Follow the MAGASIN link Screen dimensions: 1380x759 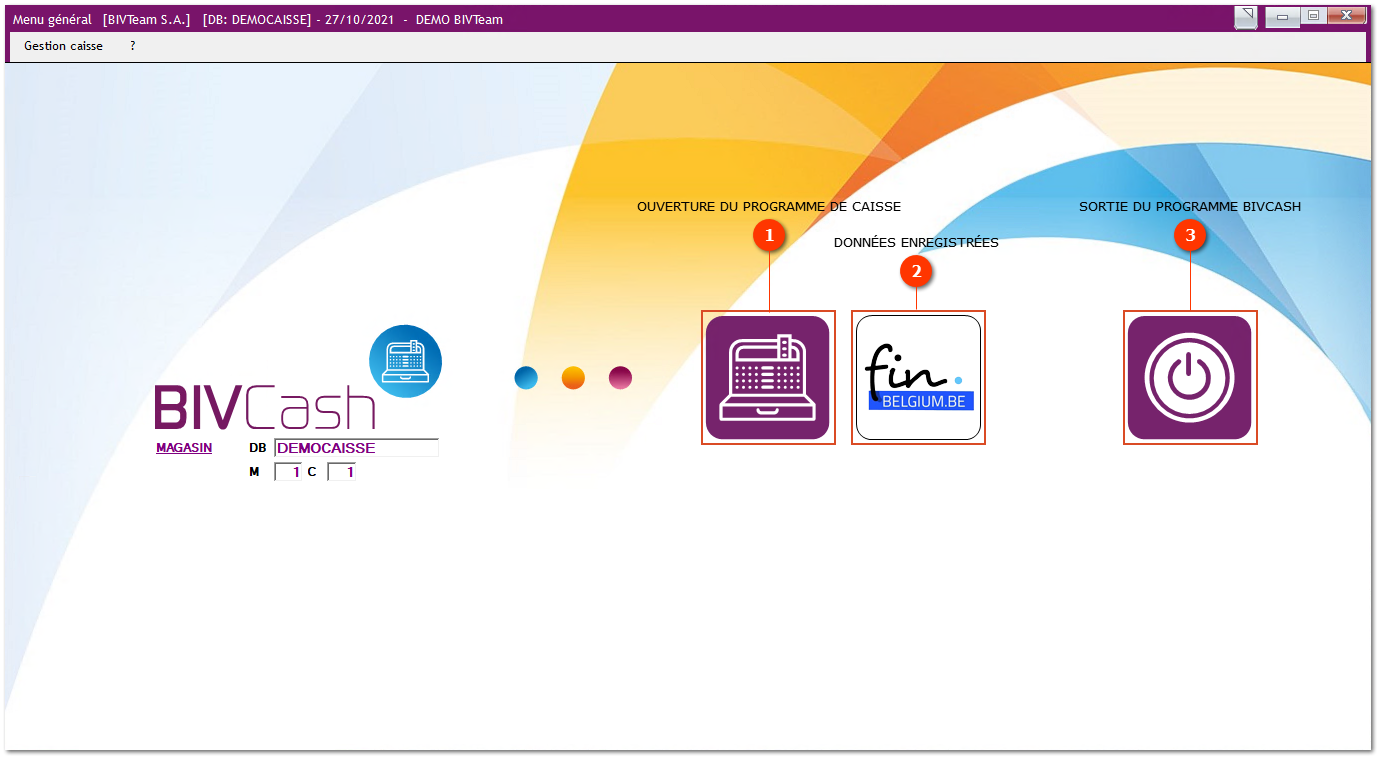coord(184,448)
